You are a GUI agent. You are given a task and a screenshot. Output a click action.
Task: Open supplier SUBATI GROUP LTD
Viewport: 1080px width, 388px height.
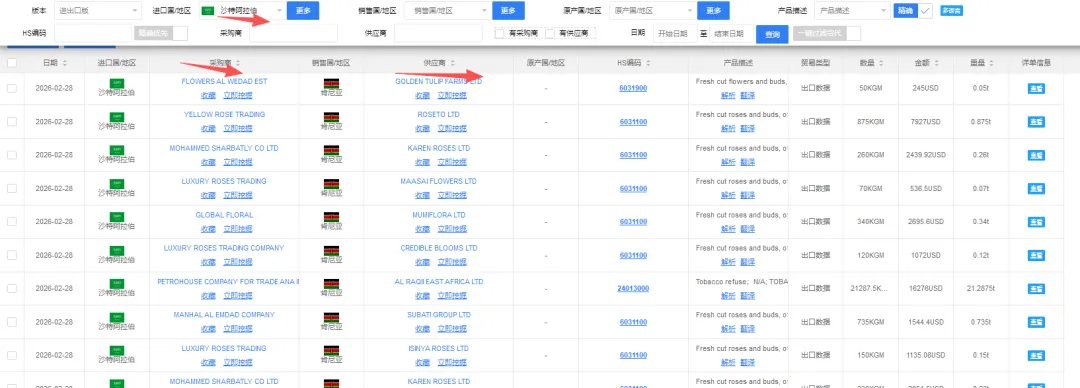439,315
